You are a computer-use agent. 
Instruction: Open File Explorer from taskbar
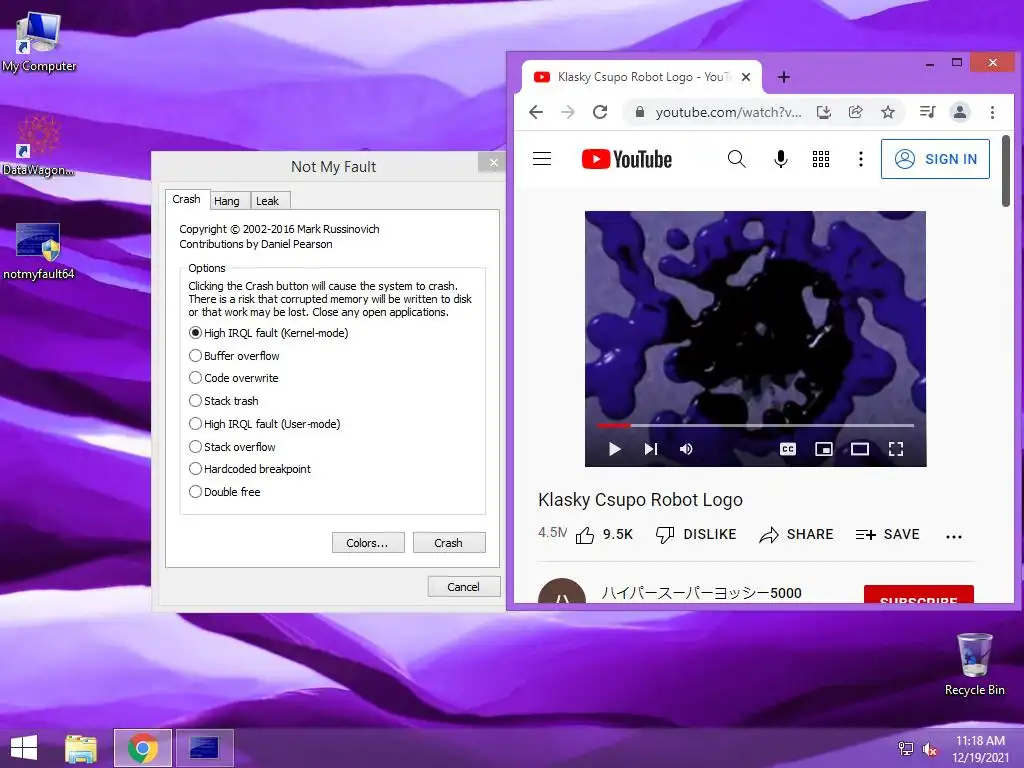81,748
